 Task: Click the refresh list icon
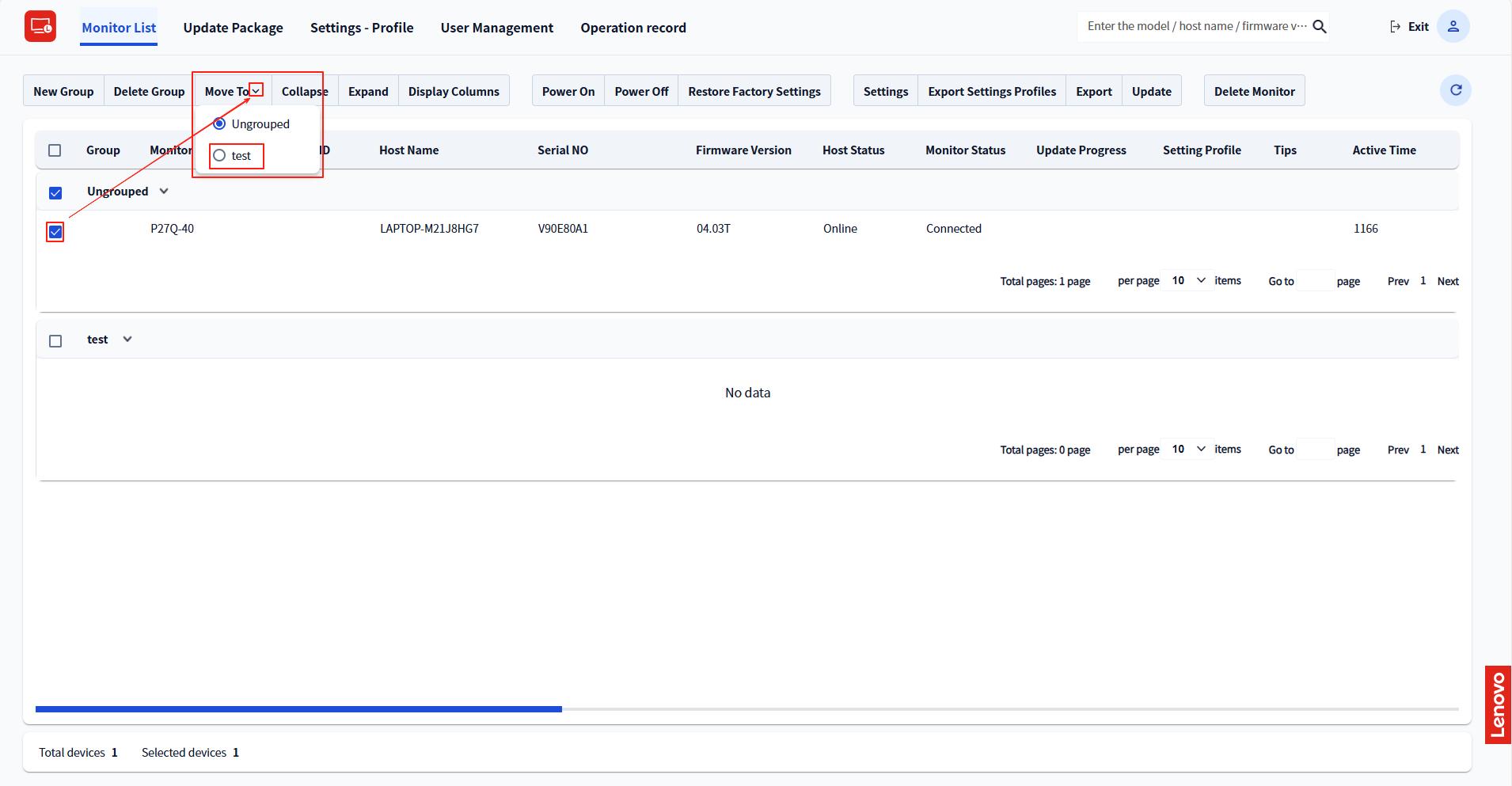[1455, 90]
